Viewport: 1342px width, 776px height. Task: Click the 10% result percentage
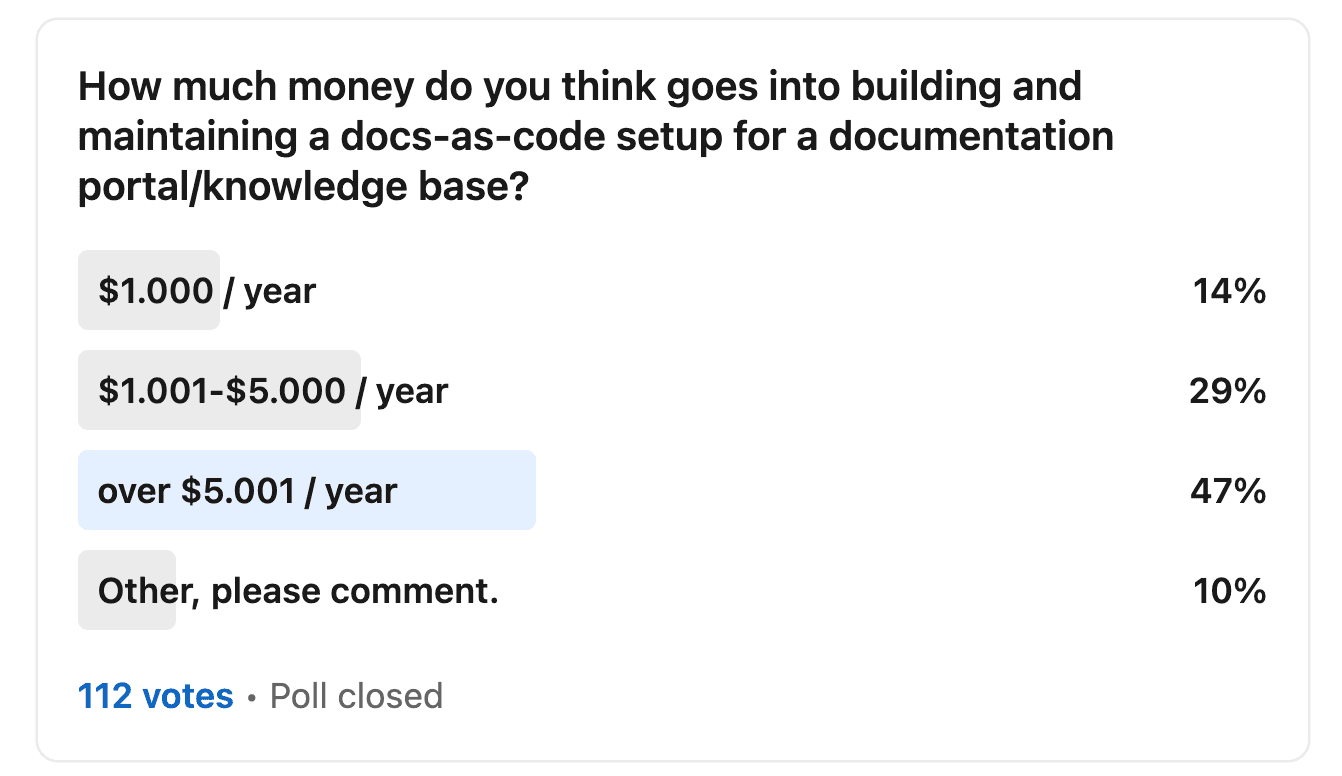tap(1229, 591)
